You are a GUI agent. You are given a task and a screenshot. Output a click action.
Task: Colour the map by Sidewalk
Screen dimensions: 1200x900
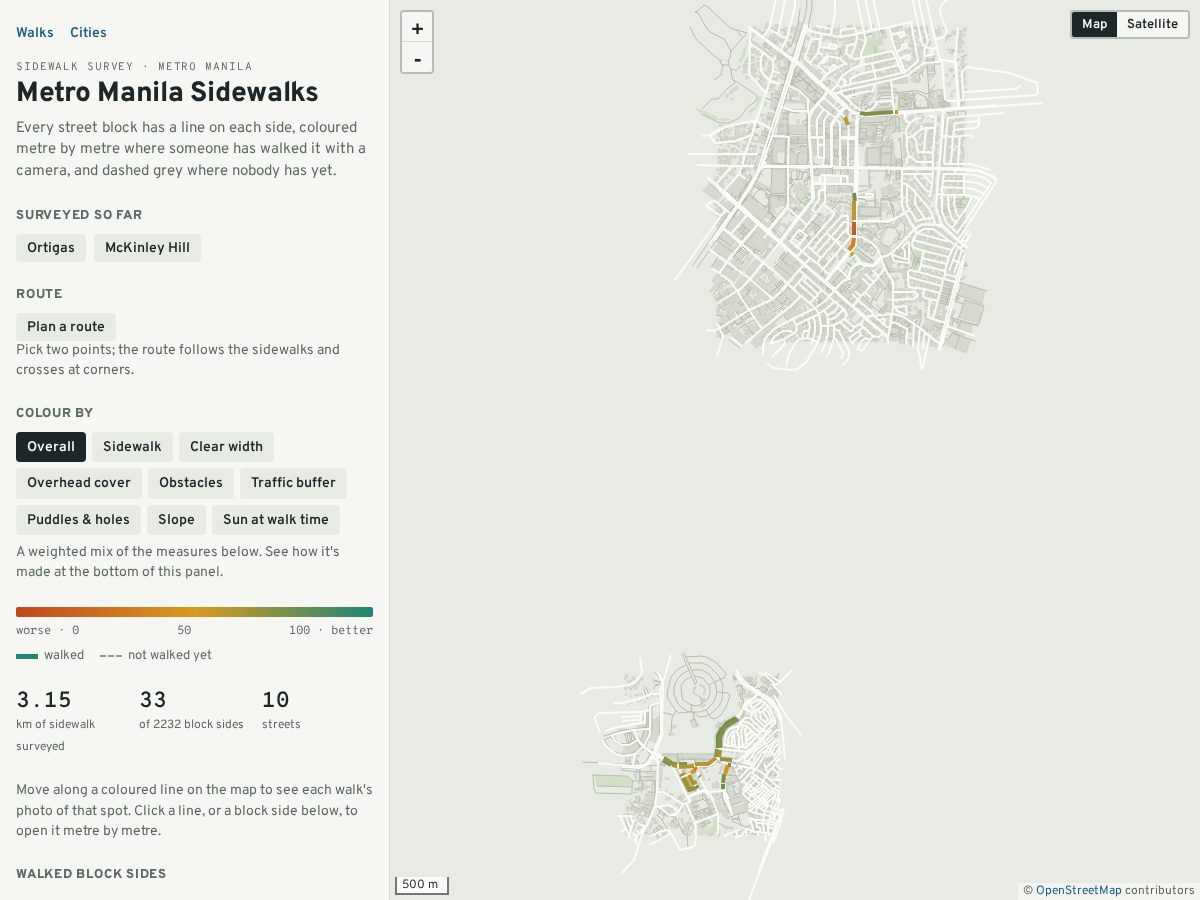132,447
